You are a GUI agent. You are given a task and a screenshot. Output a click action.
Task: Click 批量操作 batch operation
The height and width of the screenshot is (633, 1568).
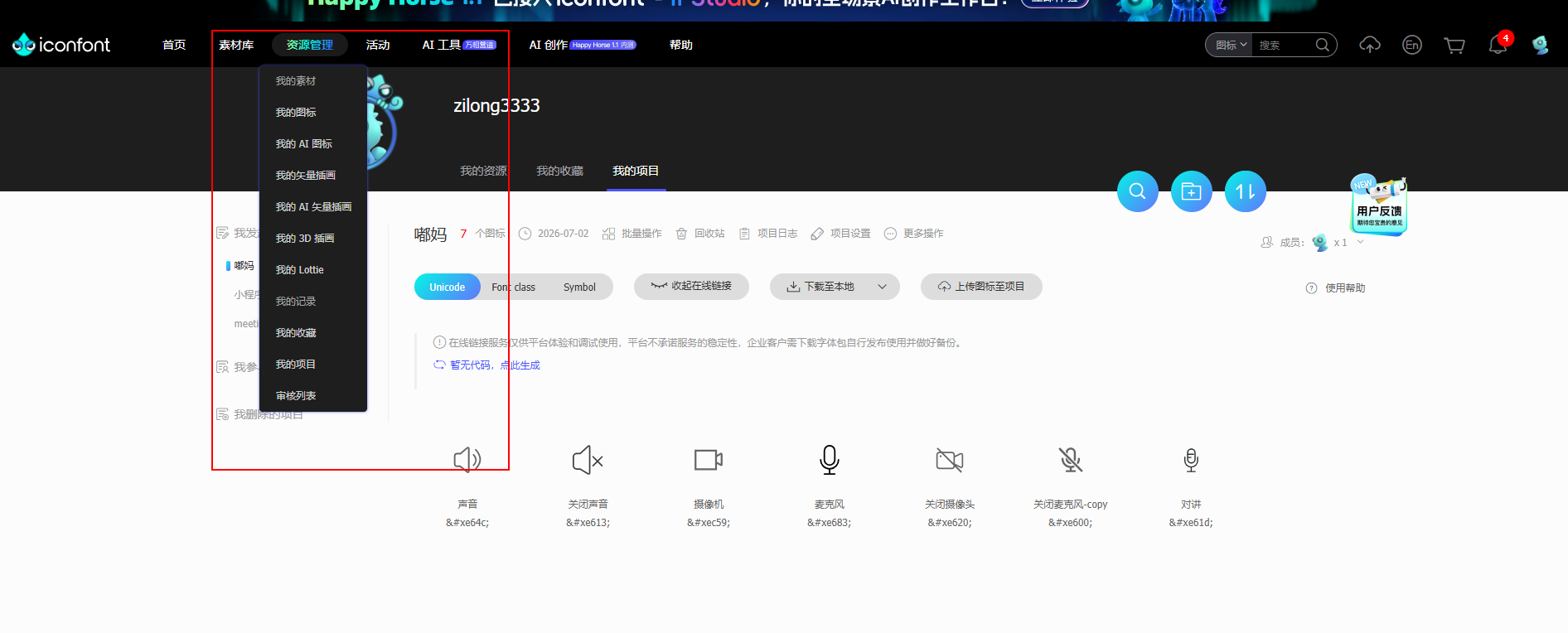point(632,234)
